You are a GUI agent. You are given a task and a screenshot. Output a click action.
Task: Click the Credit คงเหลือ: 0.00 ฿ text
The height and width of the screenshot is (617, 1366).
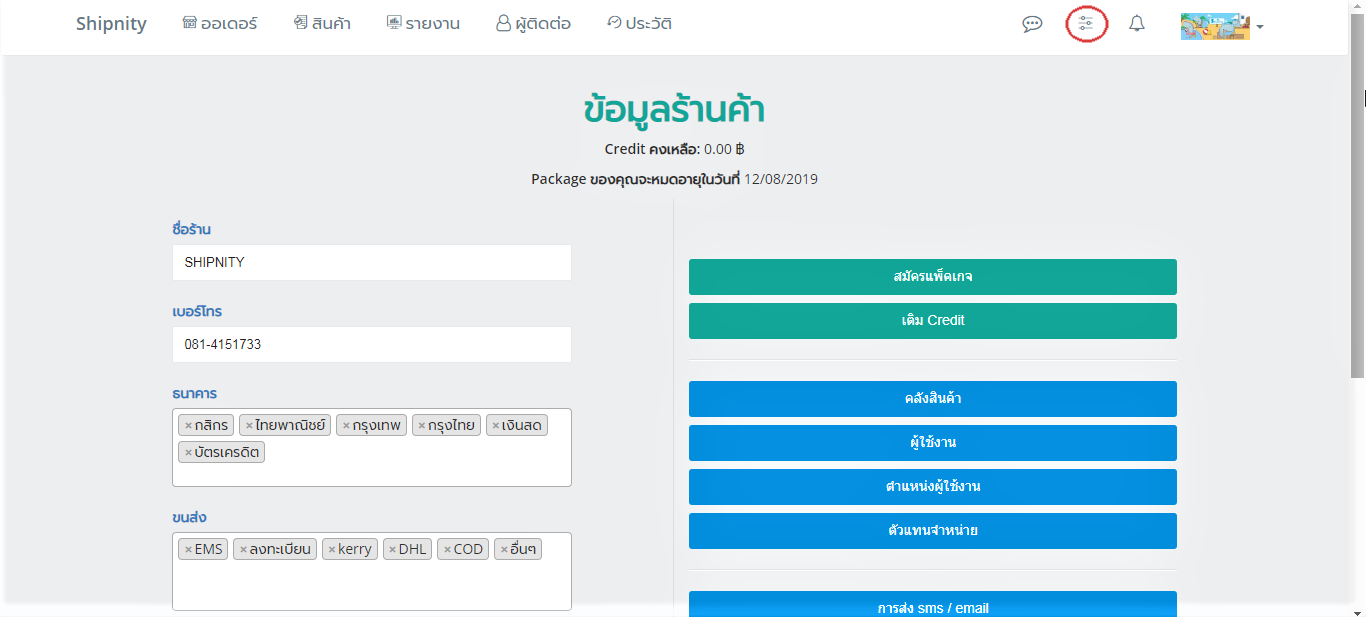[674, 150]
